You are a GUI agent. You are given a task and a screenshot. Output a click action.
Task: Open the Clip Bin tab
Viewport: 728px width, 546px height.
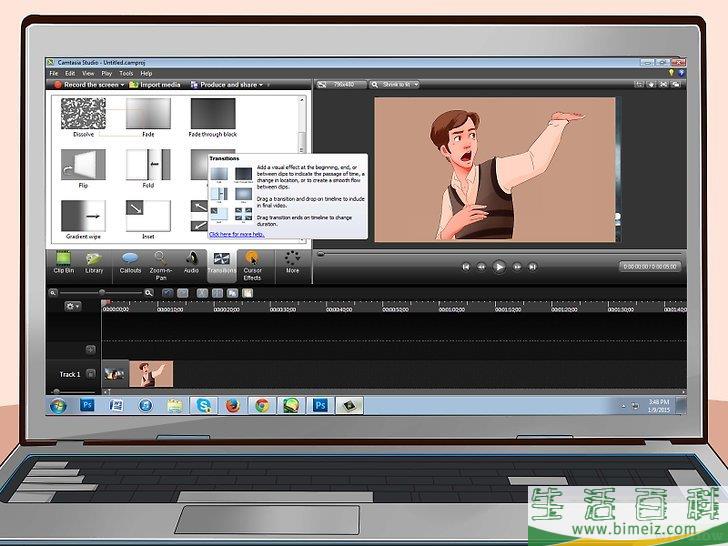(x=63, y=263)
